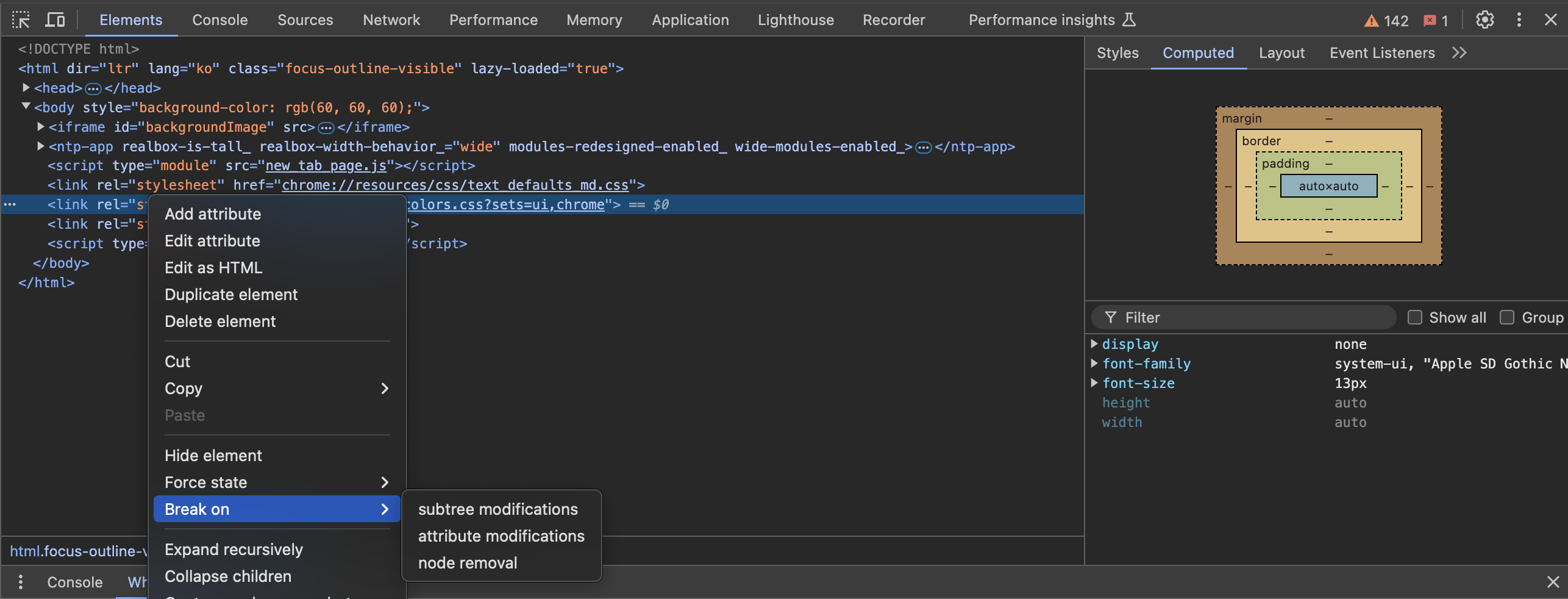
Task: Click the html.focus-outline breadcrumb
Action: [79, 551]
